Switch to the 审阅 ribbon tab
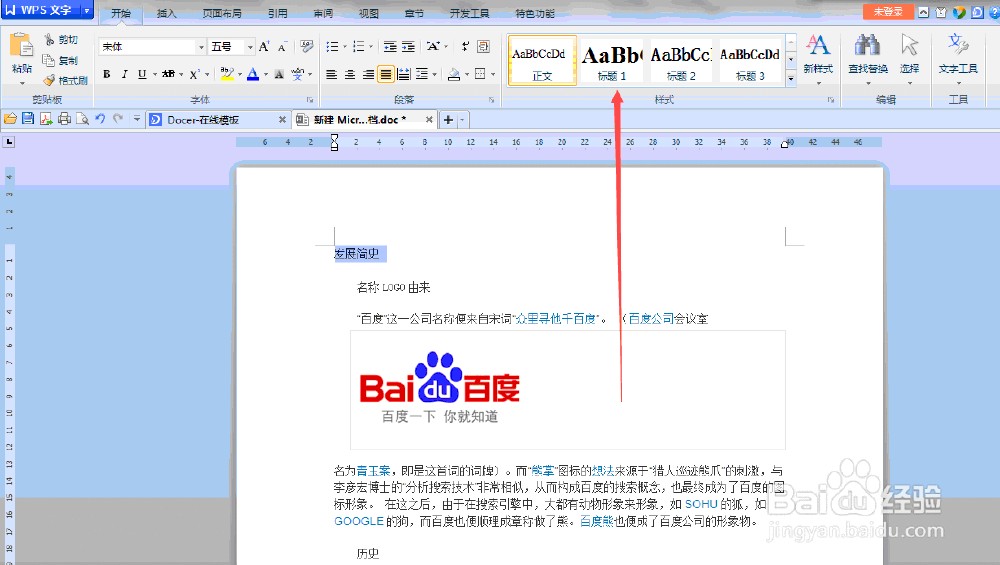The height and width of the screenshot is (565, 1000). [x=323, y=13]
